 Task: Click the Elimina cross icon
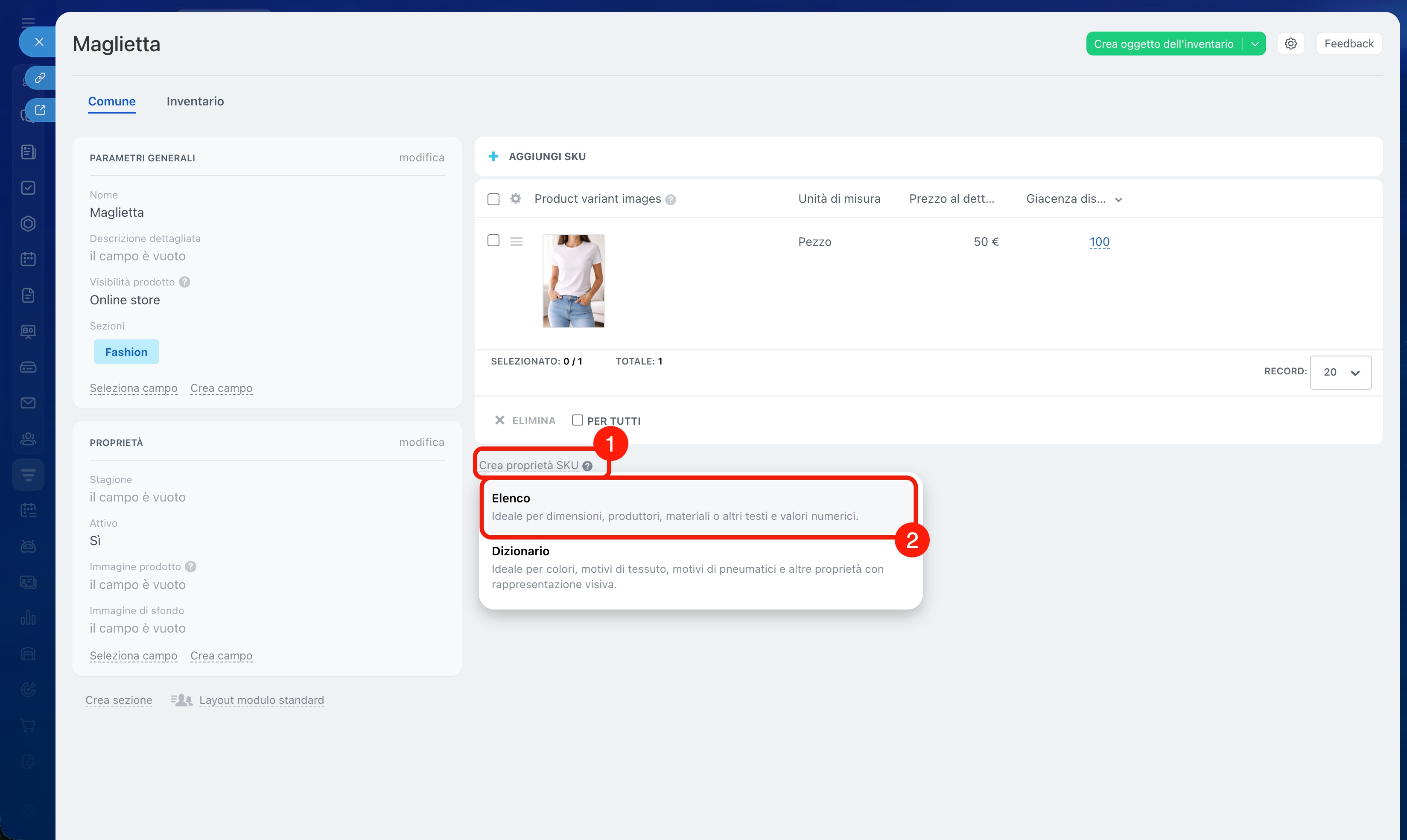499,420
